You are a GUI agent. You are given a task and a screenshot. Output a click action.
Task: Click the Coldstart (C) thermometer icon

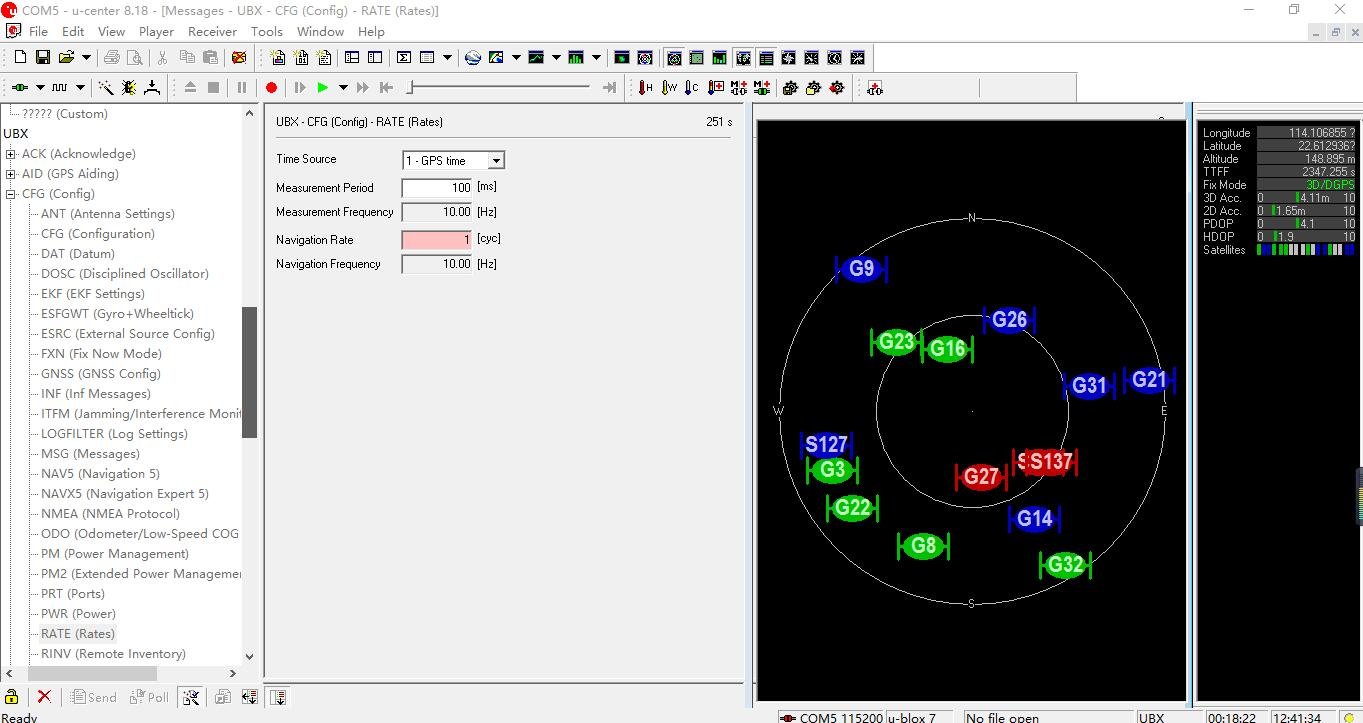coord(692,88)
